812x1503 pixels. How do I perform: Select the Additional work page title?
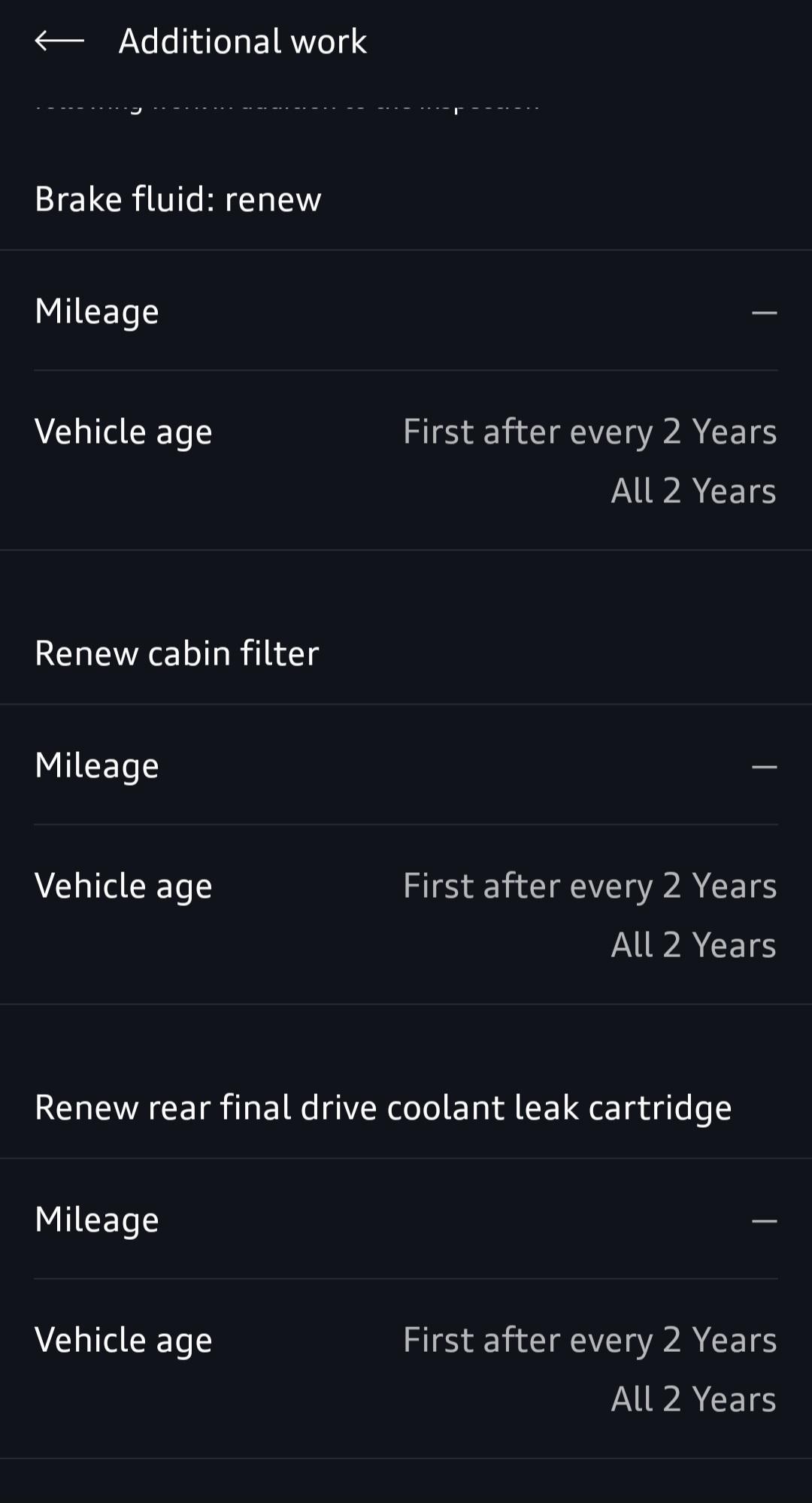point(243,41)
